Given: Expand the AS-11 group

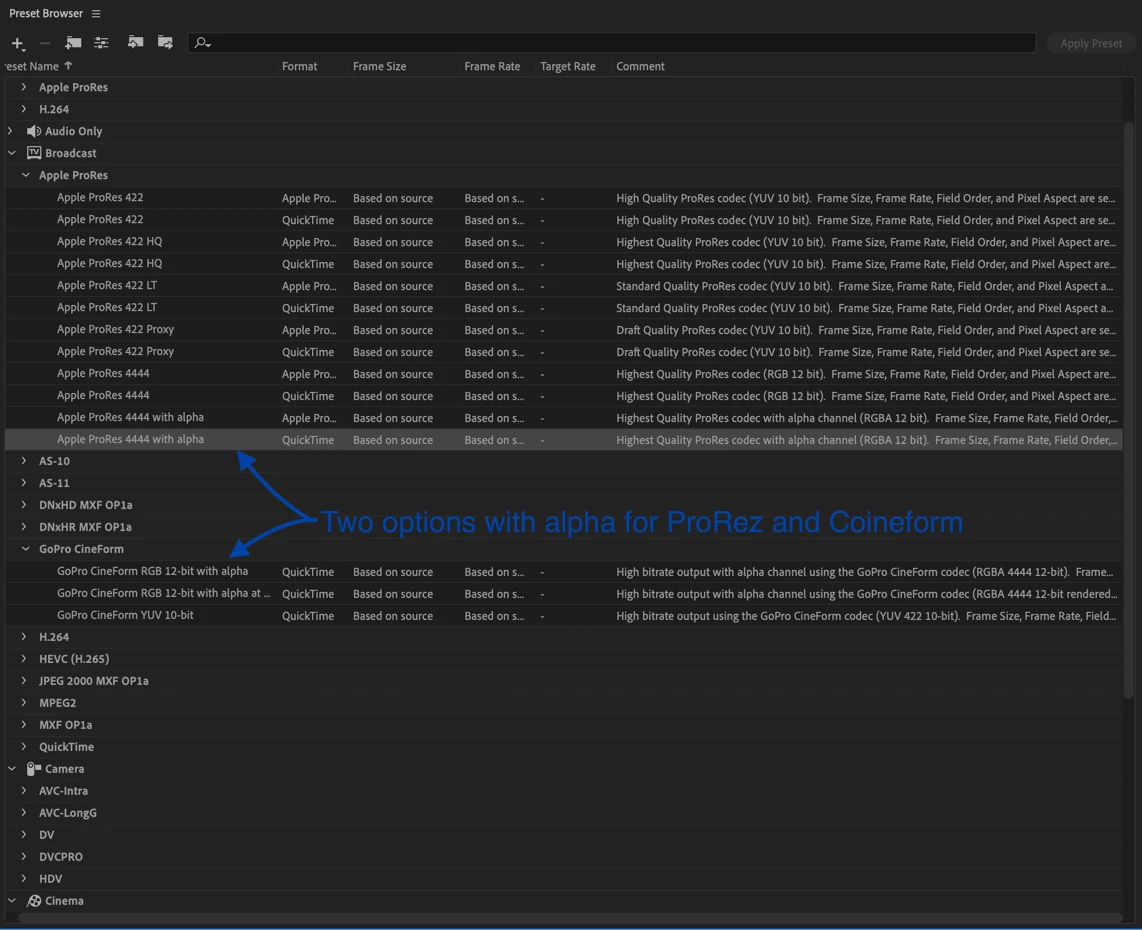Looking at the screenshot, I should pyautogui.click(x=24, y=483).
